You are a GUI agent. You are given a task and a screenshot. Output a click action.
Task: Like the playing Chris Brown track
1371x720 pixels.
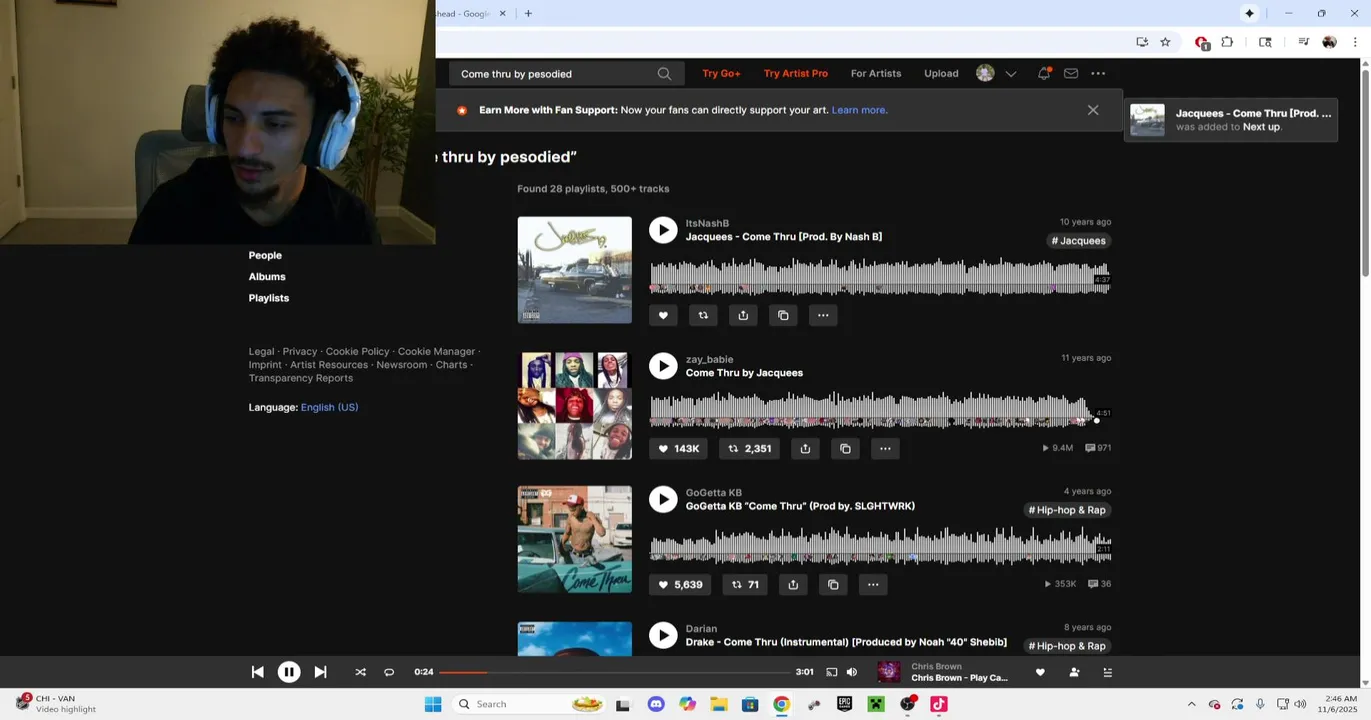pos(1040,673)
